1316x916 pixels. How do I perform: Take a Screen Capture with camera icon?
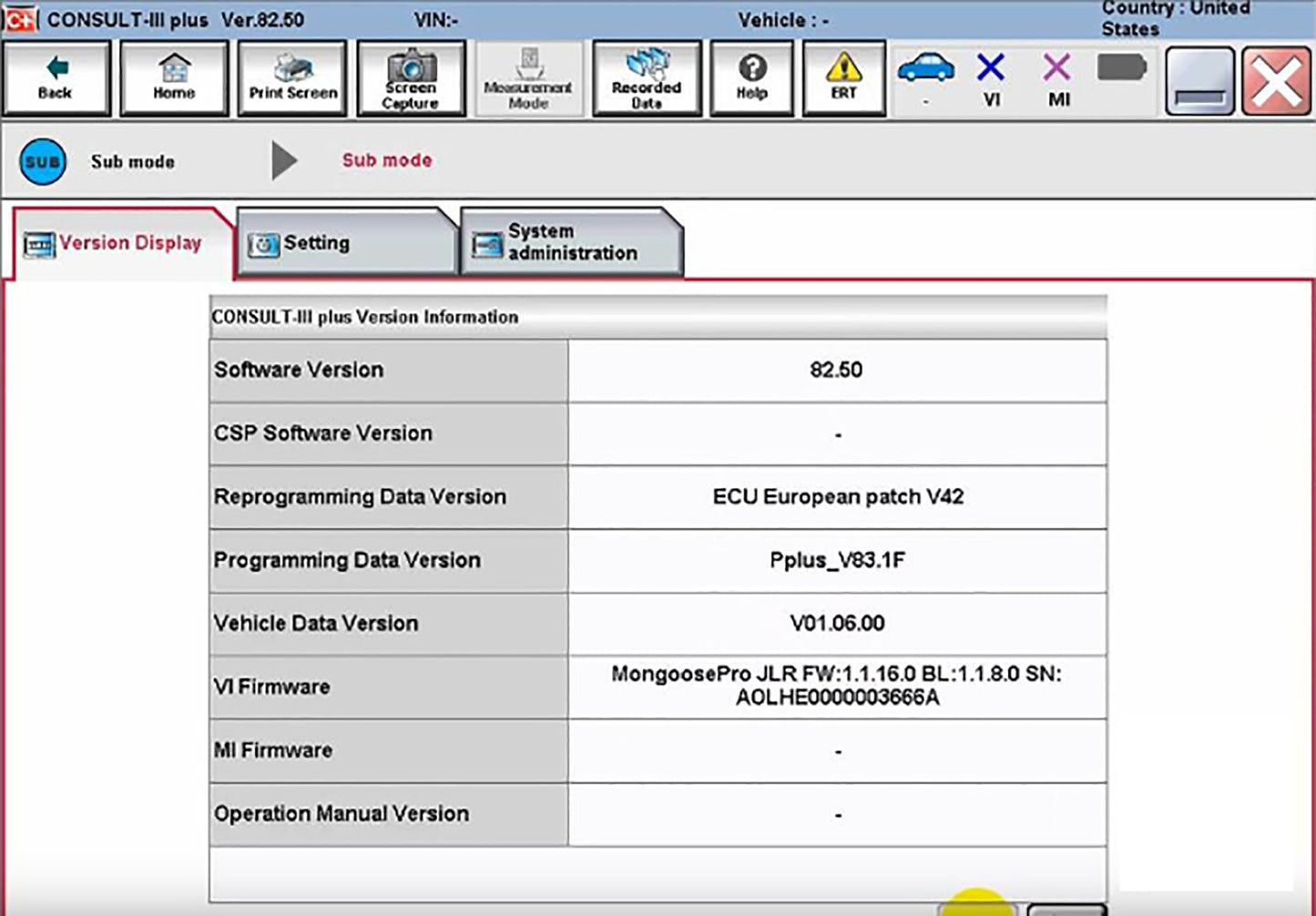click(411, 78)
